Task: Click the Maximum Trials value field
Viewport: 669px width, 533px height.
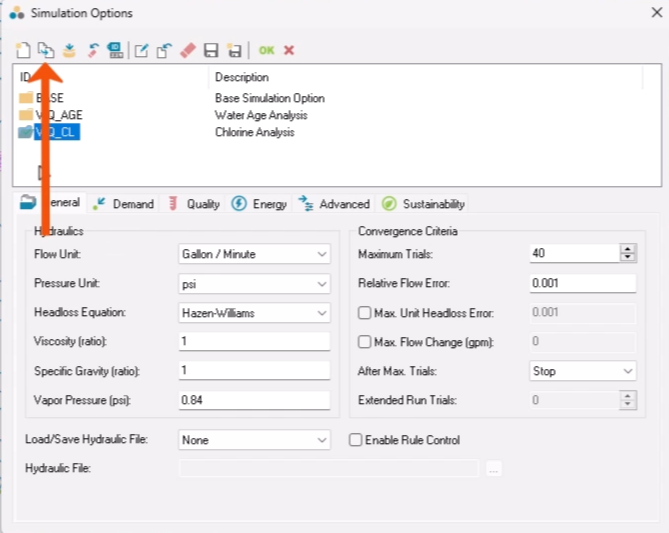Action: [x=574, y=253]
